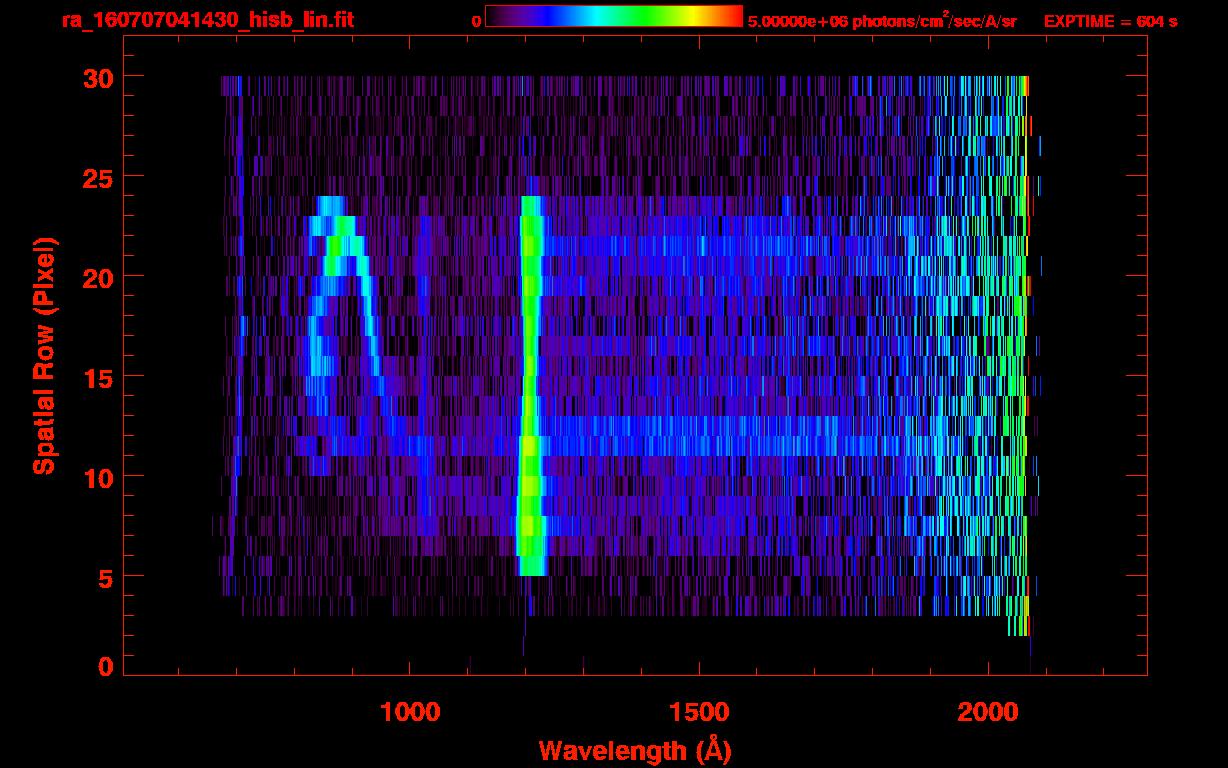Click the 20 spatial row tick label

tap(97, 277)
